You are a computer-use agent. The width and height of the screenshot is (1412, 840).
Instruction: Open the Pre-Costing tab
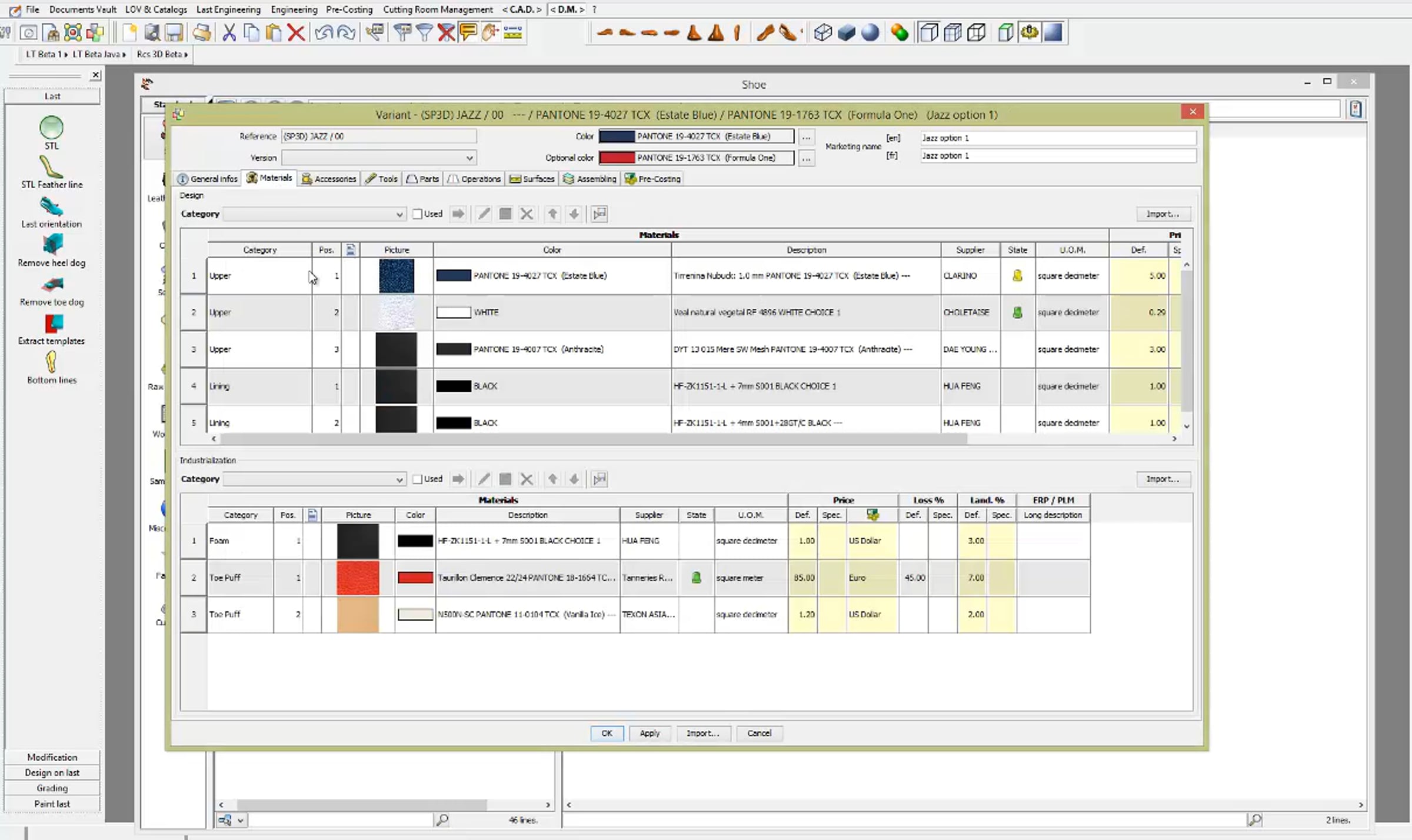point(653,179)
